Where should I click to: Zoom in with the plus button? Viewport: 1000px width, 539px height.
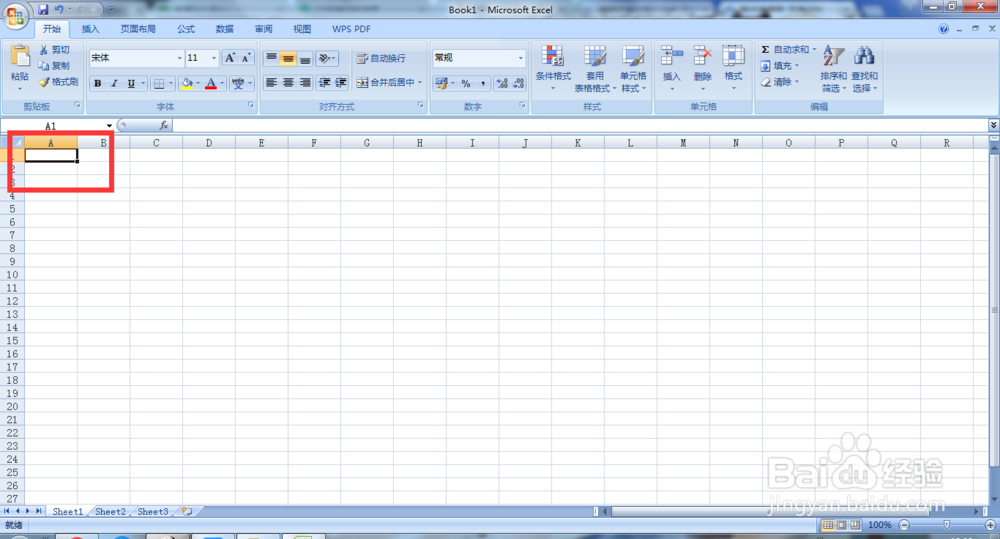(990, 525)
